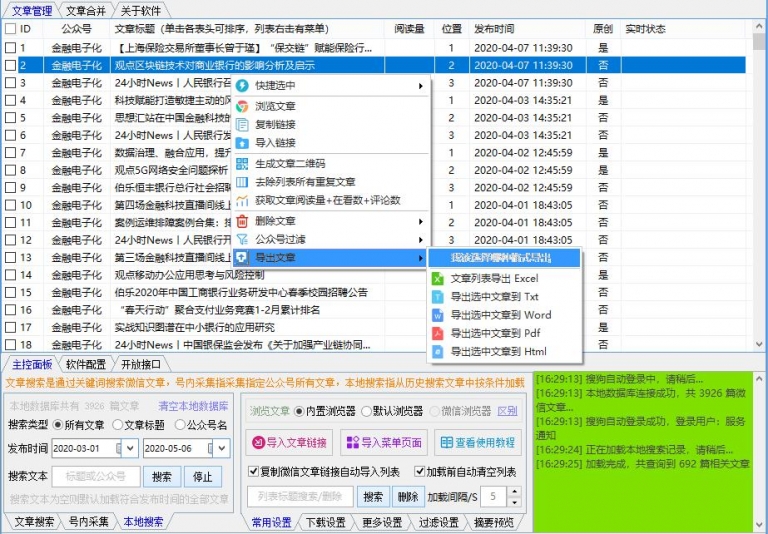Click the copy icon beside 复制链接
Viewport: 768px width, 534px height.
coord(242,124)
